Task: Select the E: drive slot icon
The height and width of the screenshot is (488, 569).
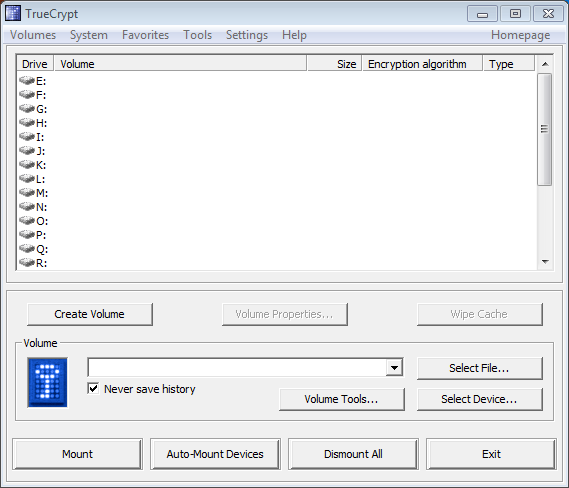Action: (x=27, y=80)
